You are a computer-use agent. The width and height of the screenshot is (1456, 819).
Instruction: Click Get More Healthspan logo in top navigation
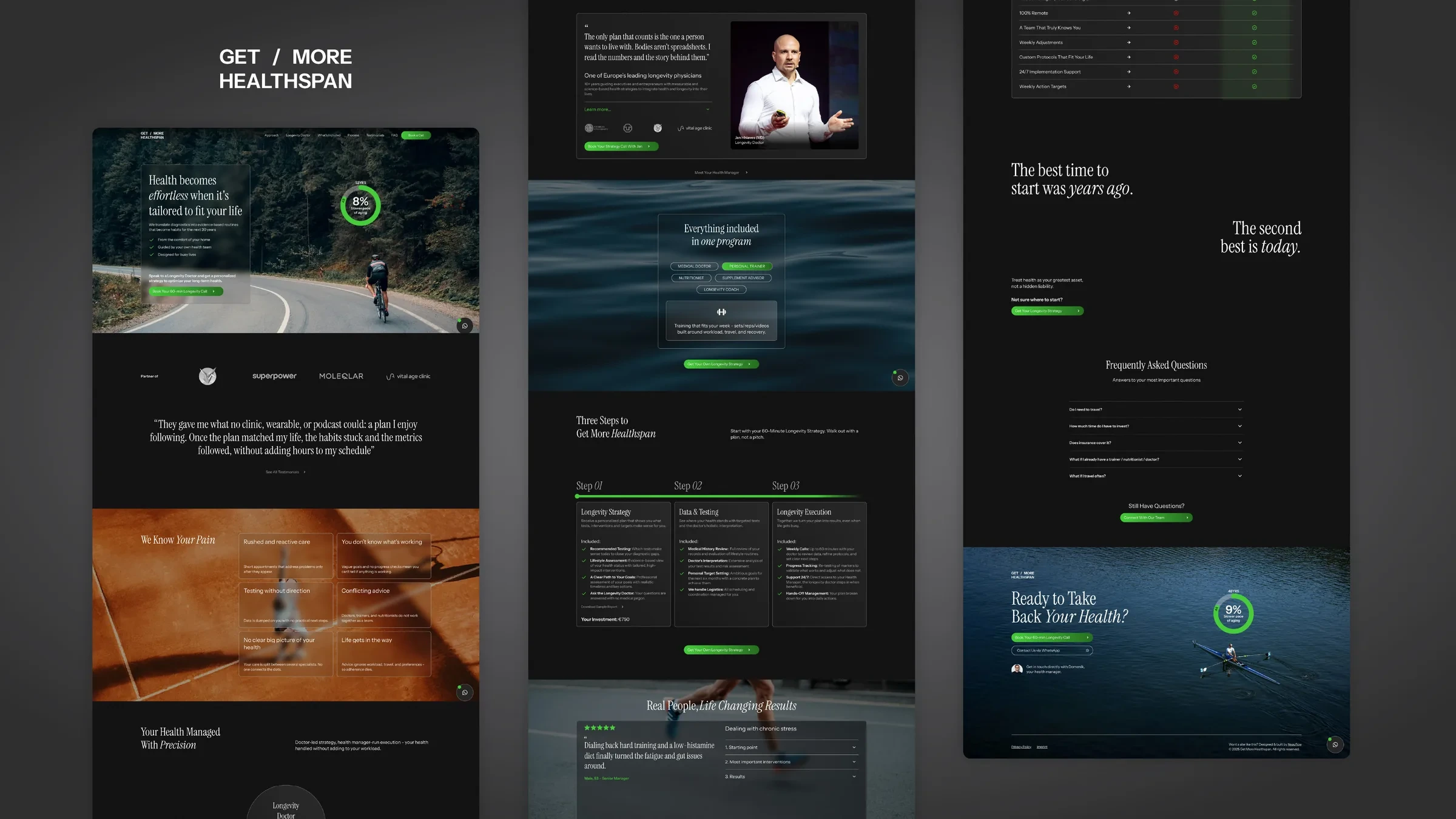point(152,135)
